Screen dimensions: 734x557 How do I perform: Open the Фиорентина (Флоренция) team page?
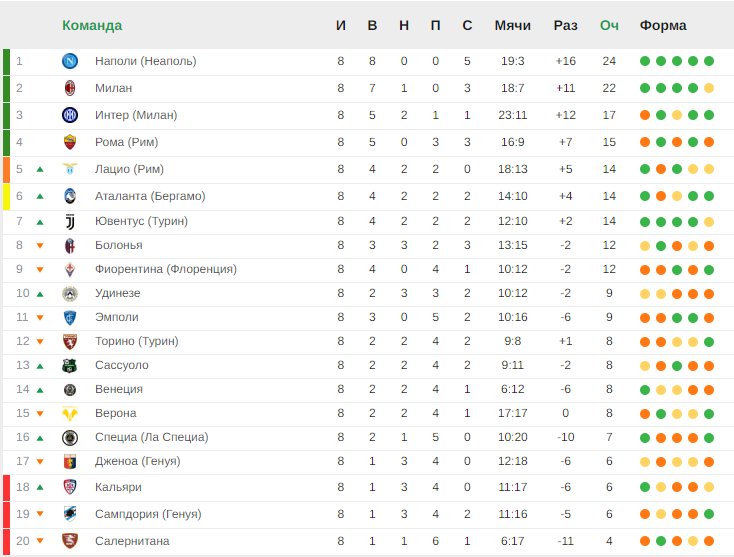(166, 269)
